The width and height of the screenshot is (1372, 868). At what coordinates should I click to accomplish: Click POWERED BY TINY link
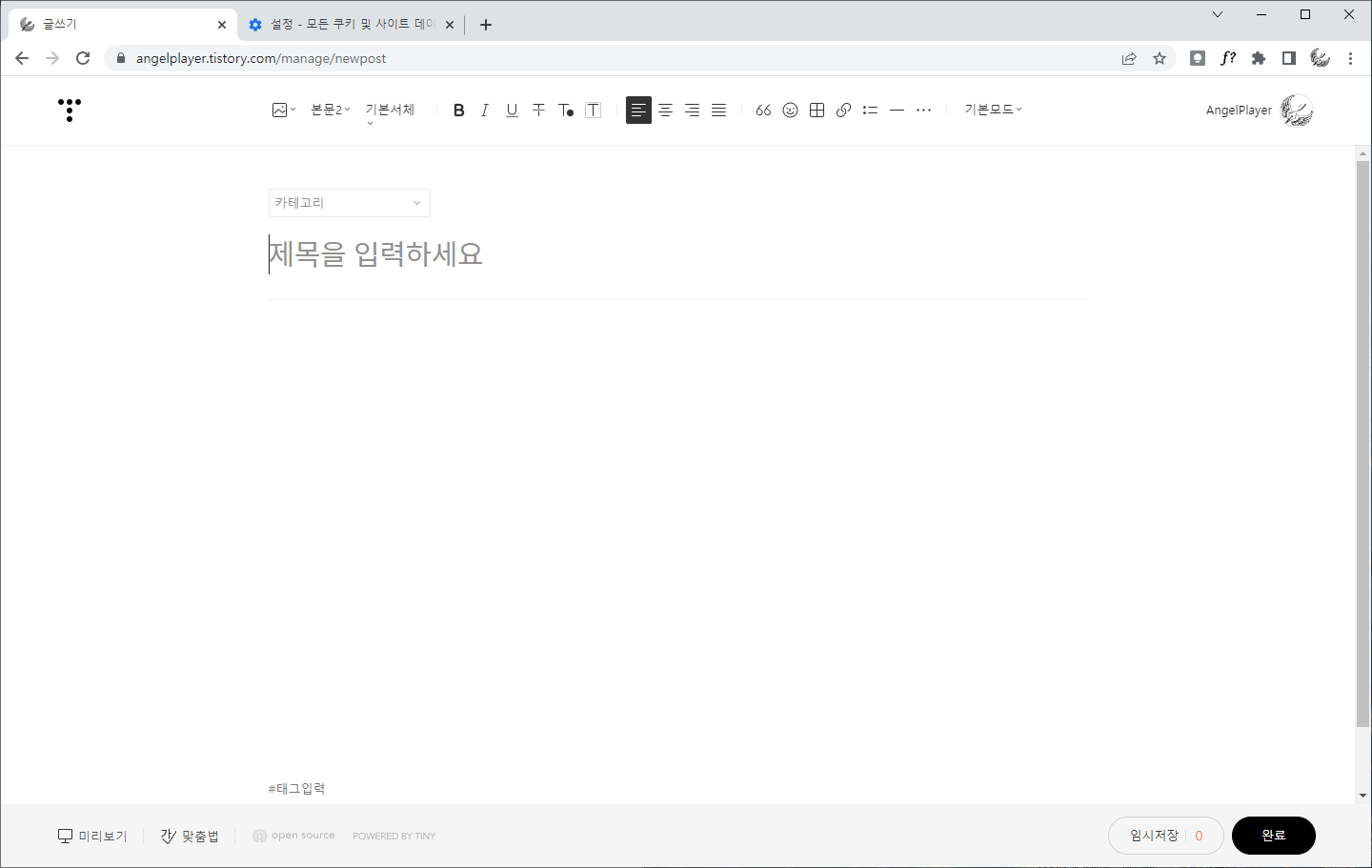pos(393,837)
